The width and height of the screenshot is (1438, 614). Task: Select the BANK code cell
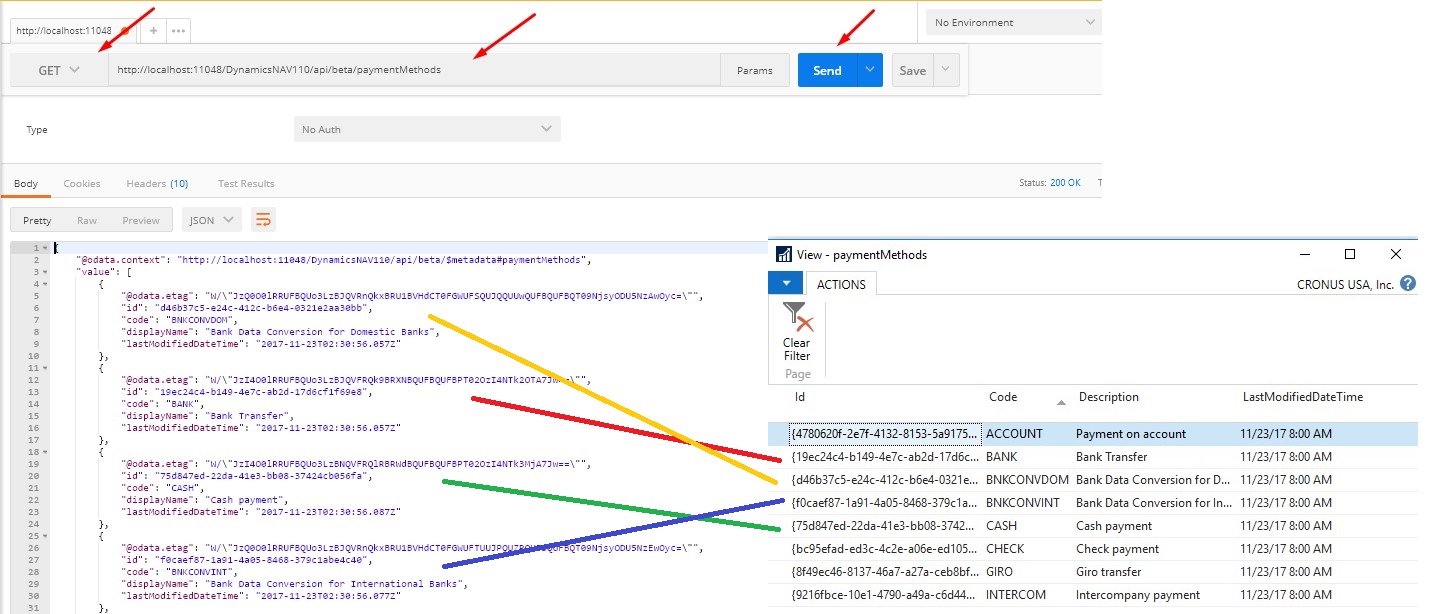1001,457
